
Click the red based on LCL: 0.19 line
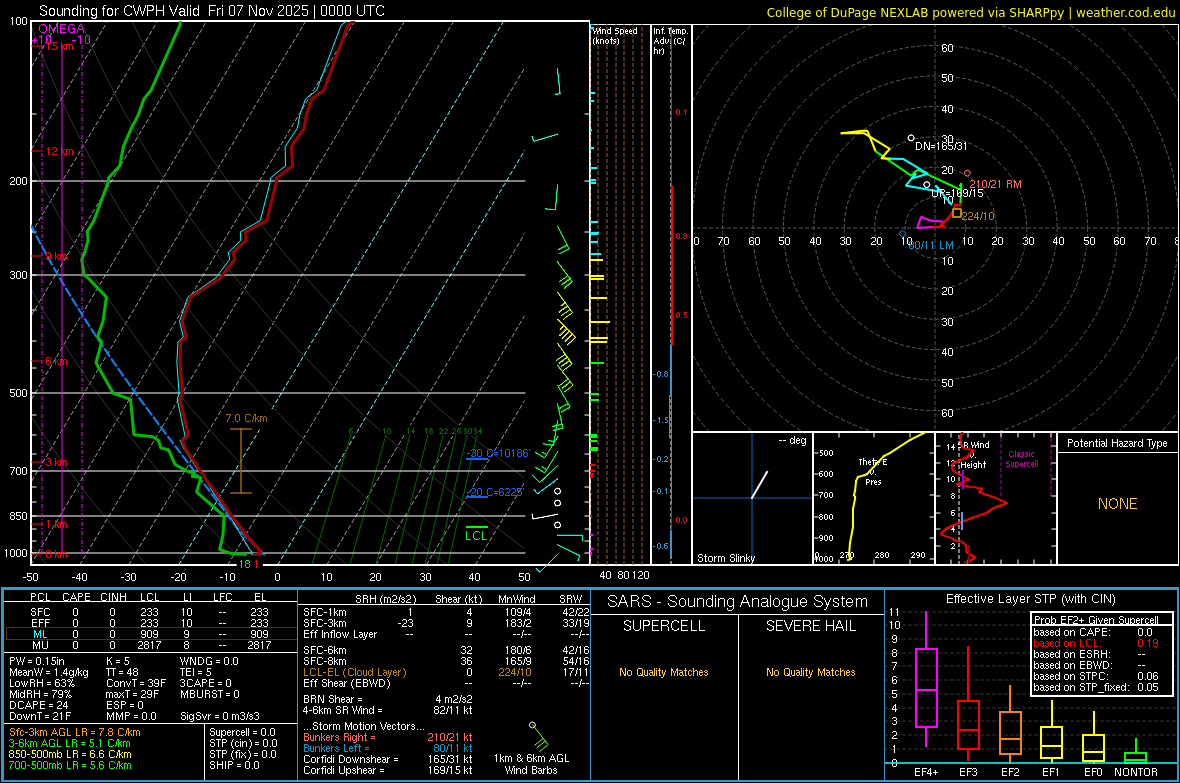pyautogui.click(x=1096, y=643)
